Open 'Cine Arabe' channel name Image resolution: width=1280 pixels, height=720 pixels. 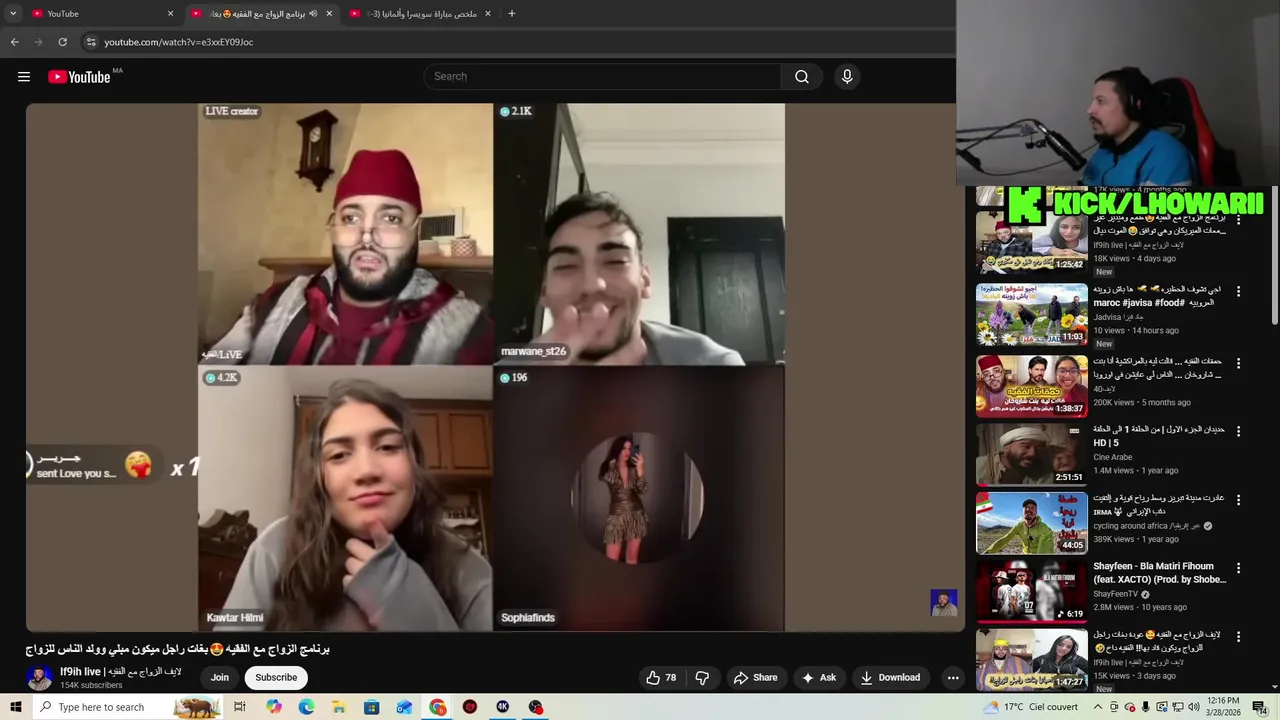[1113, 457]
